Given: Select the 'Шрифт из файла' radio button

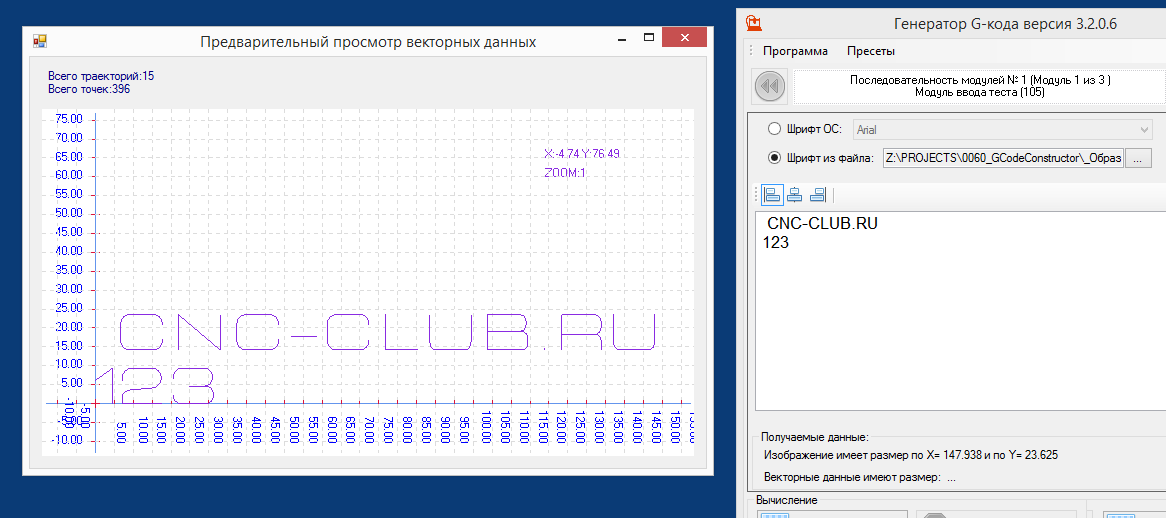Looking at the screenshot, I should (774, 158).
